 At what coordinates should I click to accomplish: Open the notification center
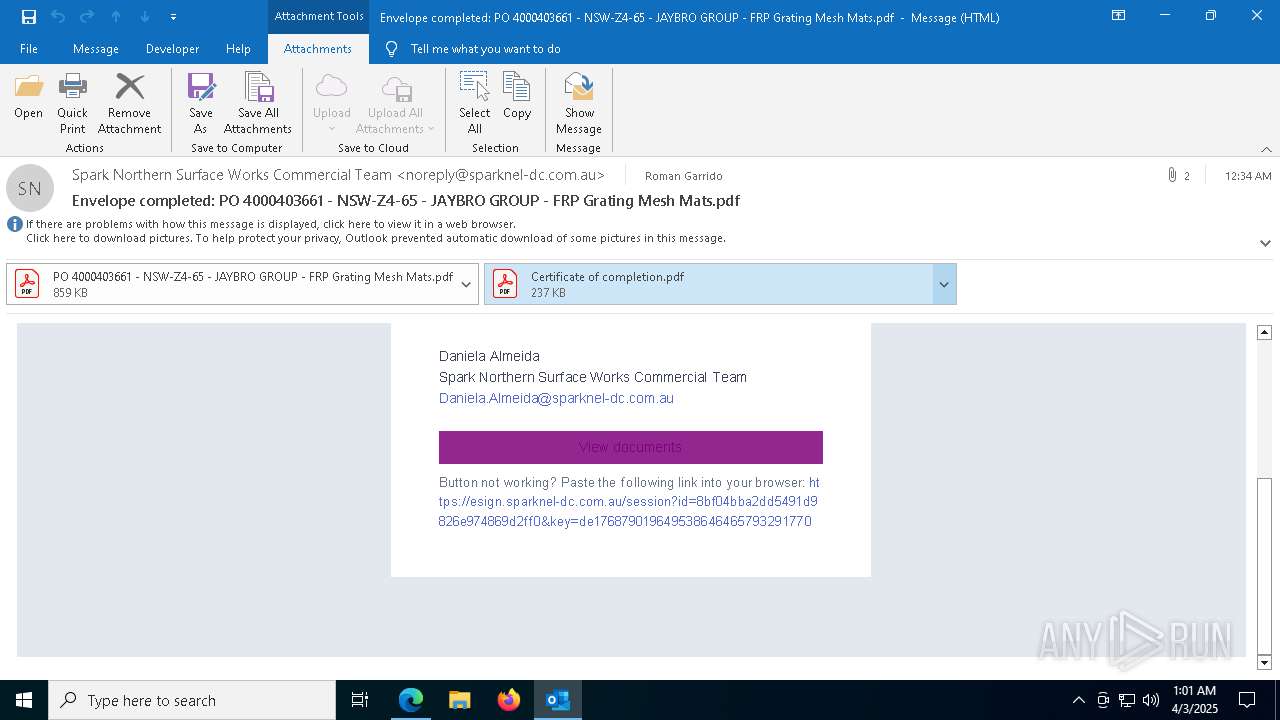point(1247,700)
